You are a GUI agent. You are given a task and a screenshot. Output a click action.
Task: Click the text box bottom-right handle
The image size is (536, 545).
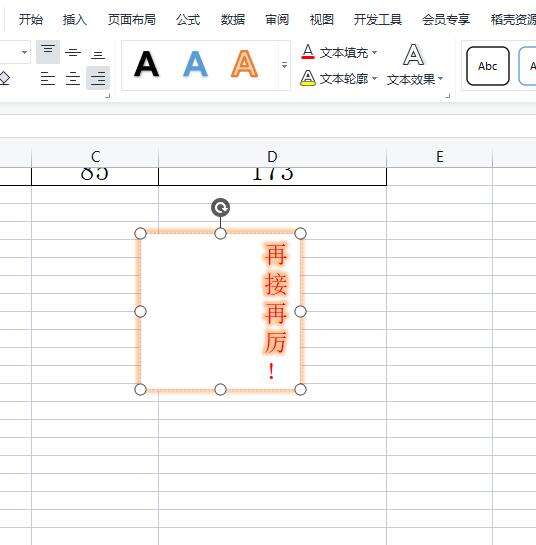tap(300, 389)
